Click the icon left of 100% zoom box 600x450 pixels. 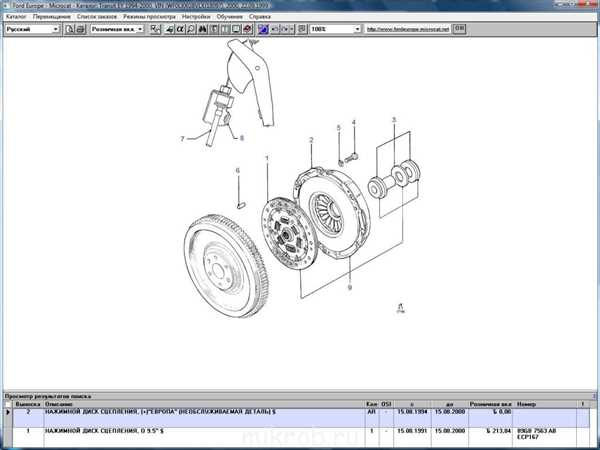(302, 29)
